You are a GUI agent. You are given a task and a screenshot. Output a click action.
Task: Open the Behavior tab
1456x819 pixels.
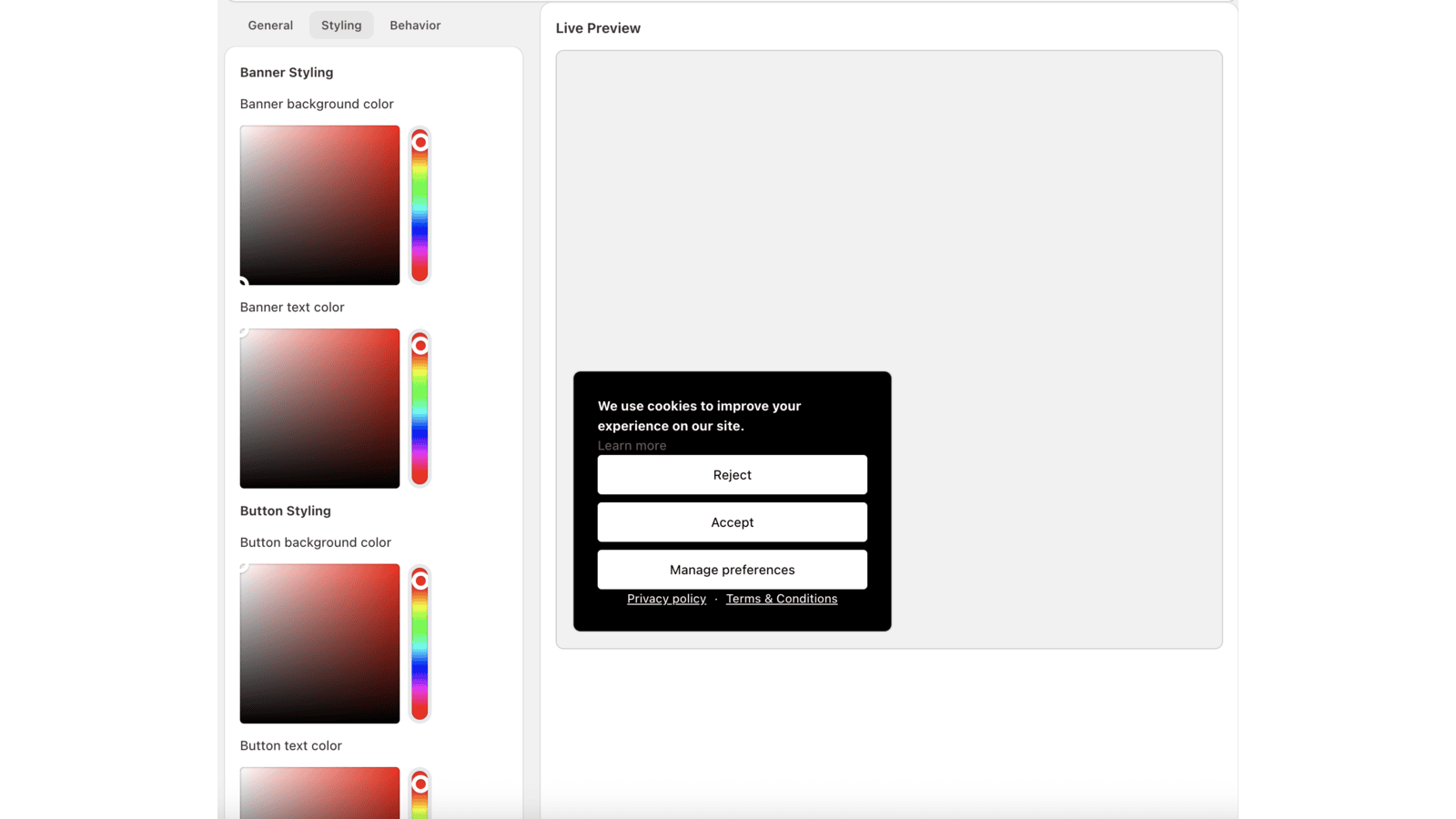point(415,25)
